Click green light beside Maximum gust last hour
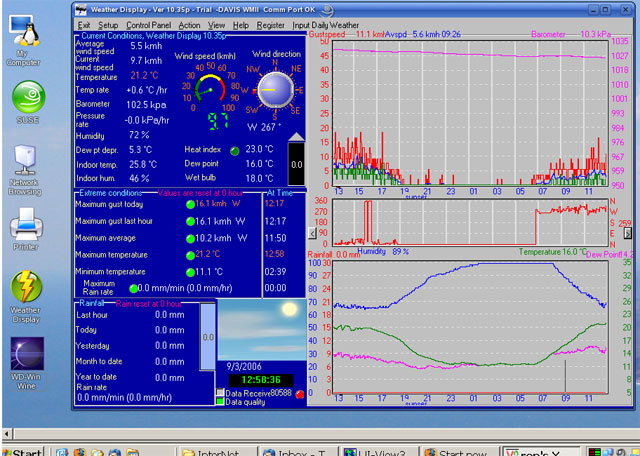 [190, 222]
